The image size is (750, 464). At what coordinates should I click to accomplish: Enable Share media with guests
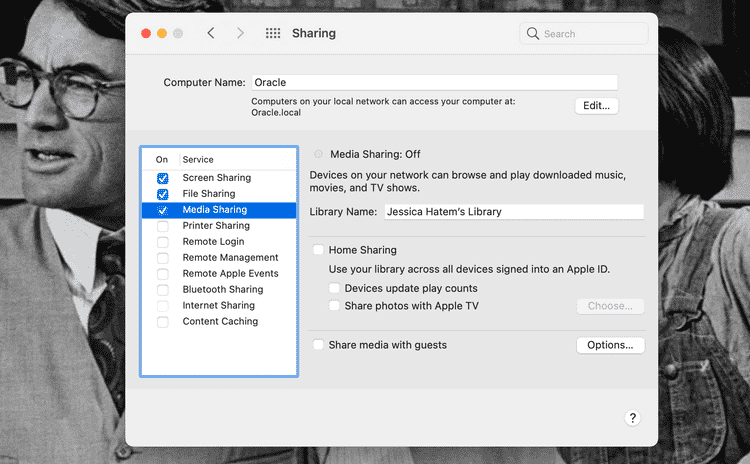point(318,345)
